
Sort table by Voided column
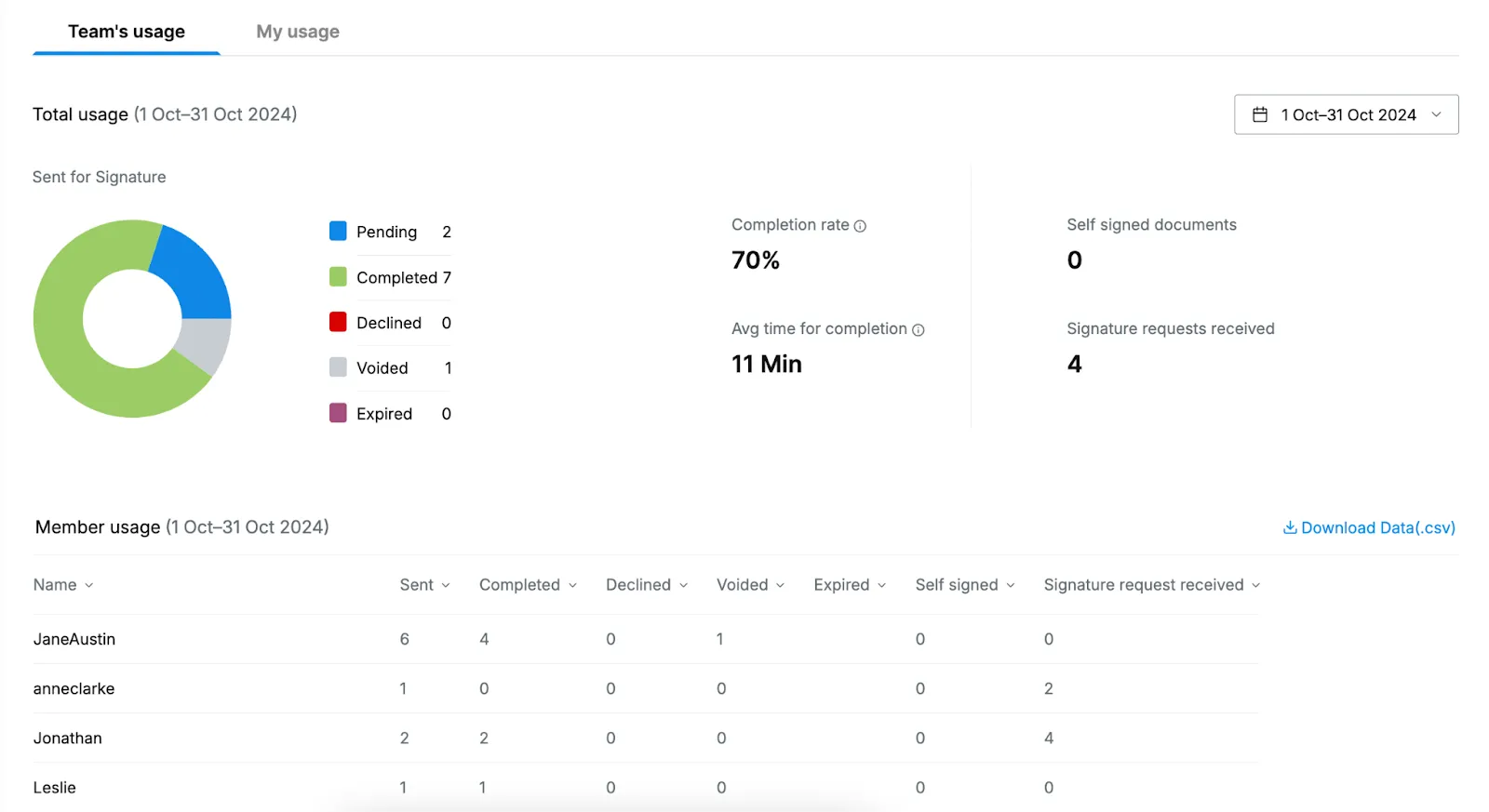click(751, 585)
